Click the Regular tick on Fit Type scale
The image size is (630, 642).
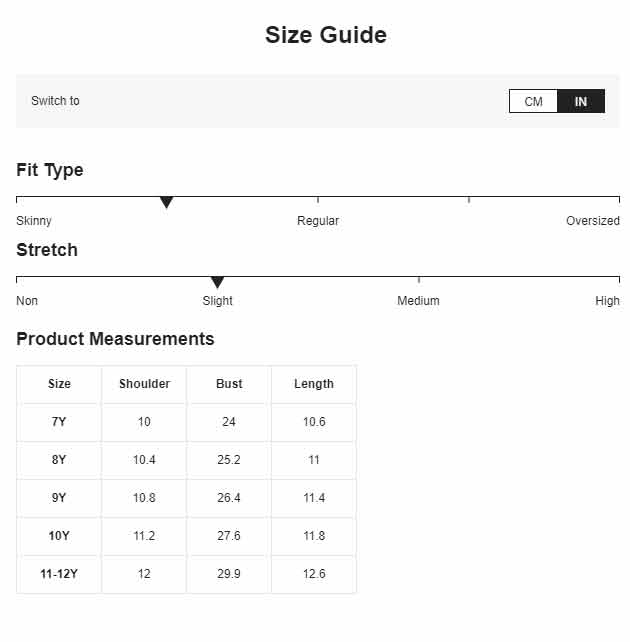click(318, 200)
